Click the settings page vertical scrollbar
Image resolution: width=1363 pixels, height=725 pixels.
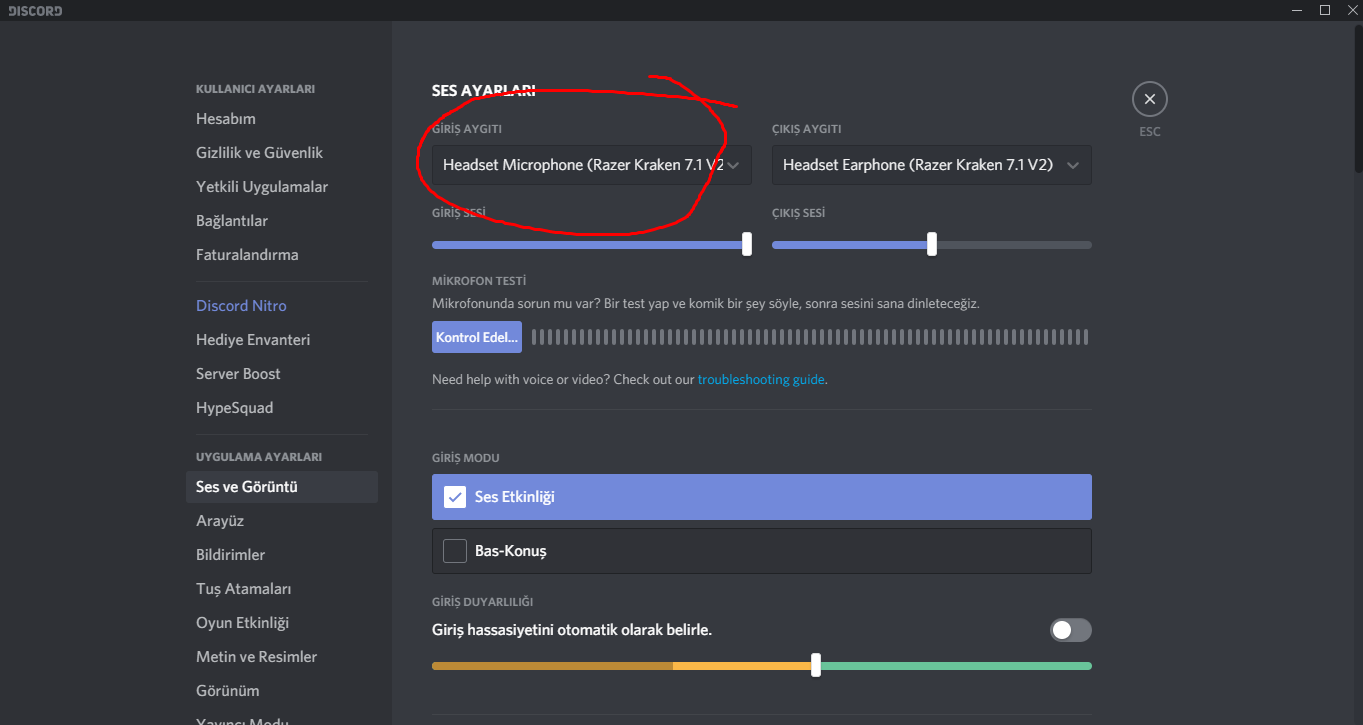[x=1358, y=98]
